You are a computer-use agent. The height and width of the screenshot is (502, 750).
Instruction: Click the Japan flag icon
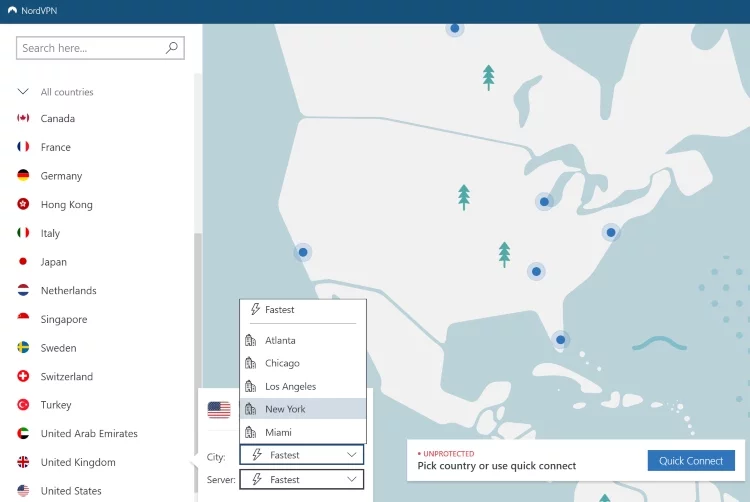click(x=23, y=262)
